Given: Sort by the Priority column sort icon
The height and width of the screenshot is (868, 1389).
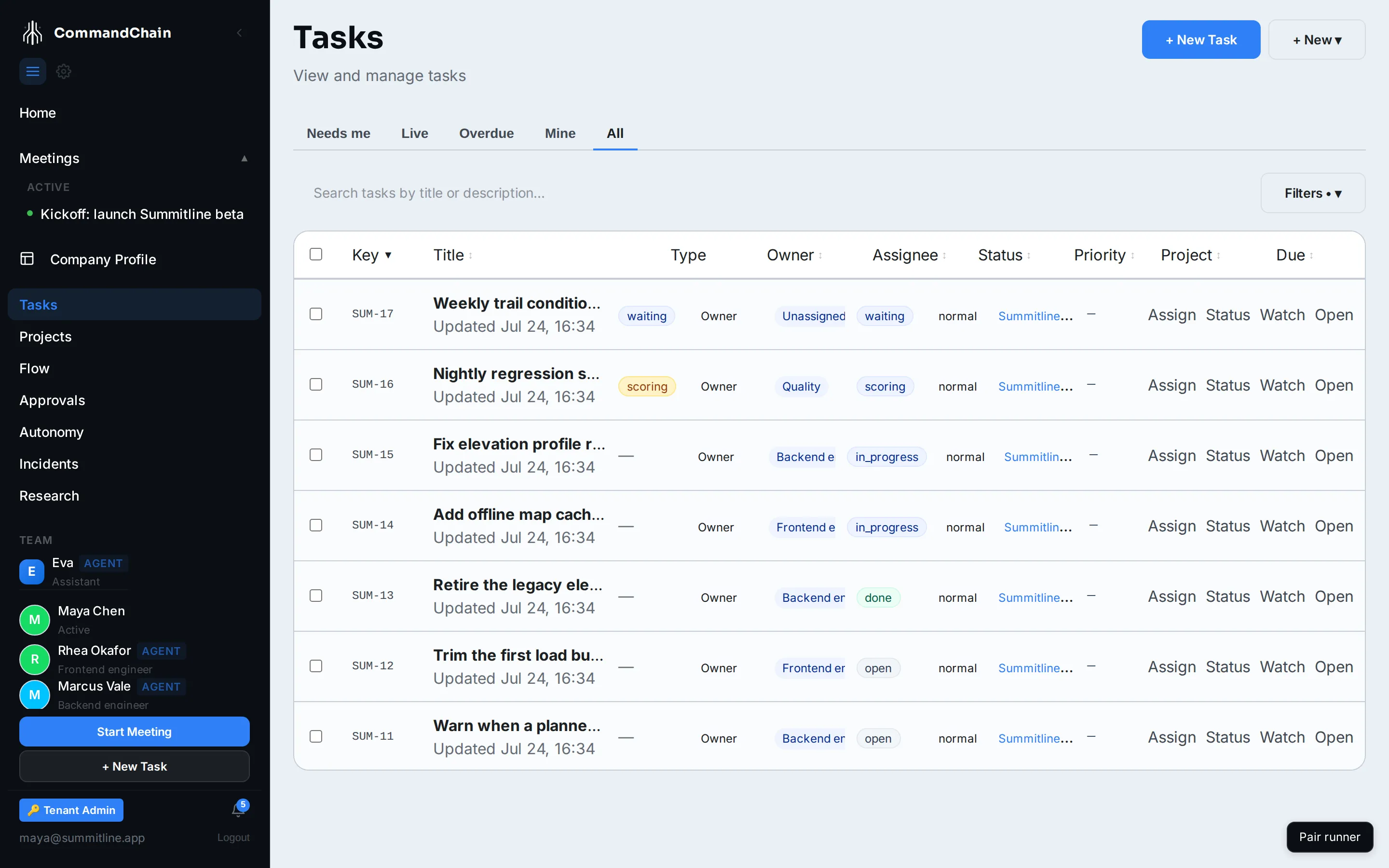Looking at the screenshot, I should 1132,256.
